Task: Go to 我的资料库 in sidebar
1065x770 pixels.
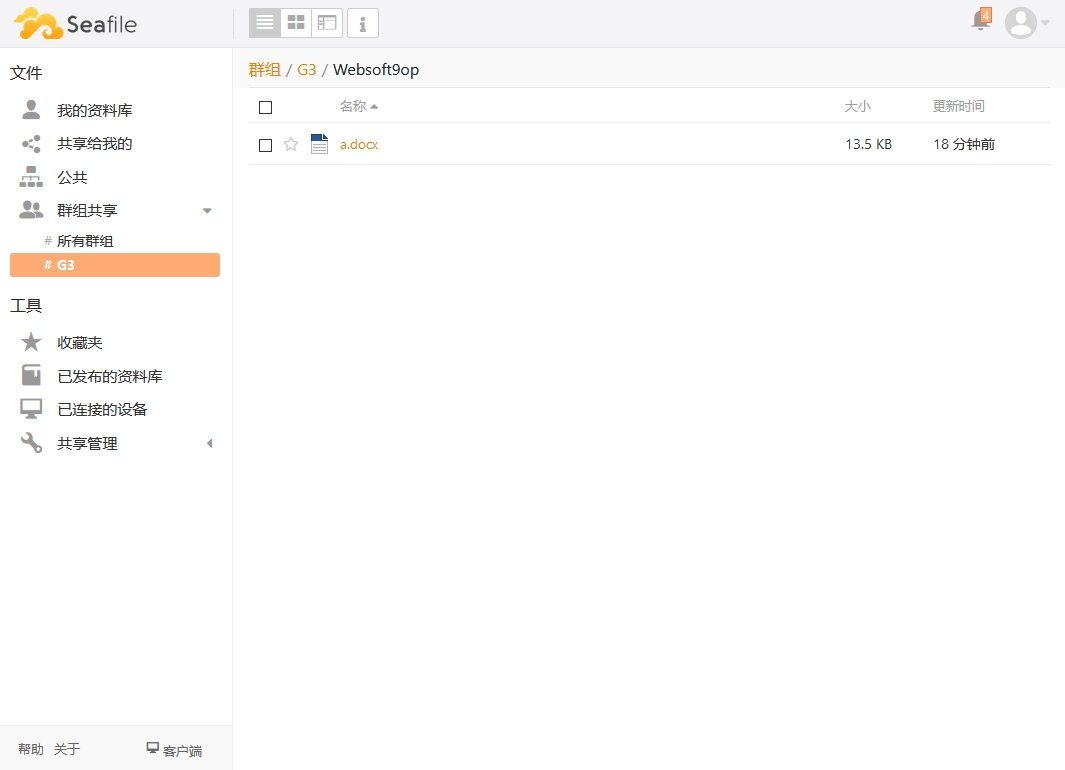Action: click(x=94, y=110)
